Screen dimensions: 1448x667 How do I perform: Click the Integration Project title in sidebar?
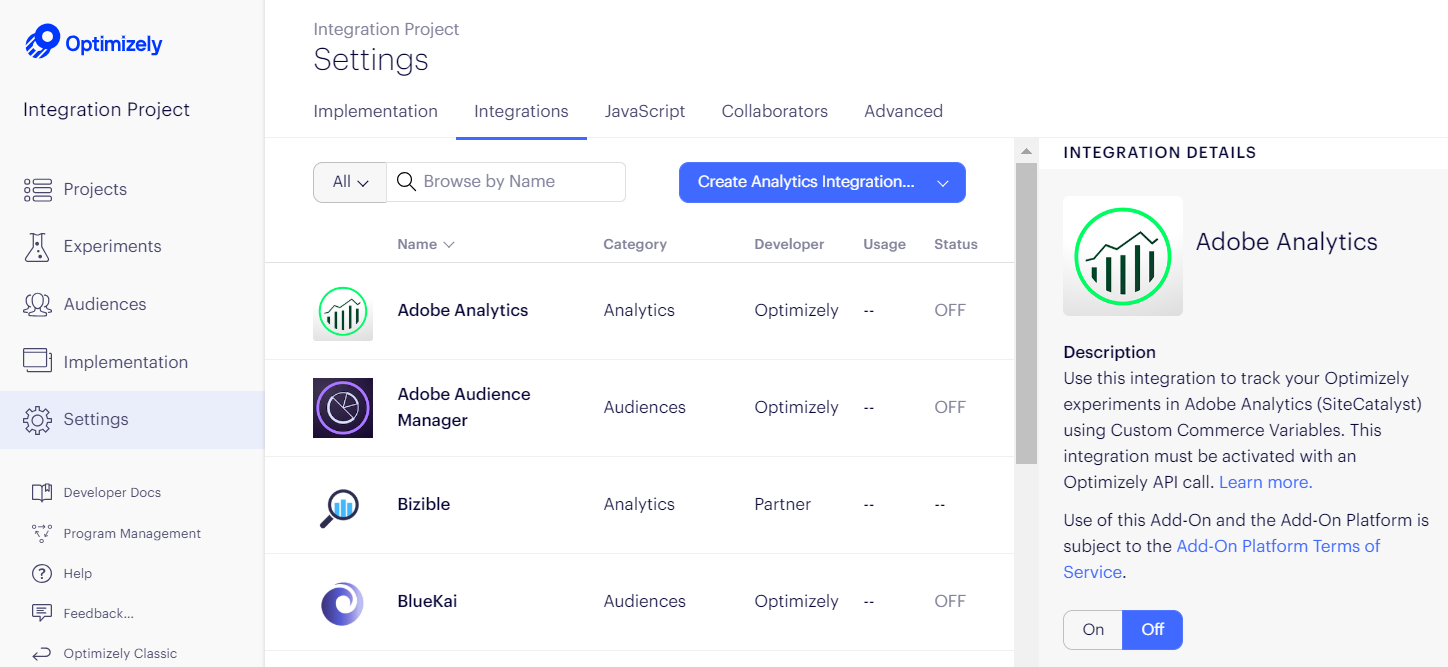pyautogui.click(x=106, y=110)
